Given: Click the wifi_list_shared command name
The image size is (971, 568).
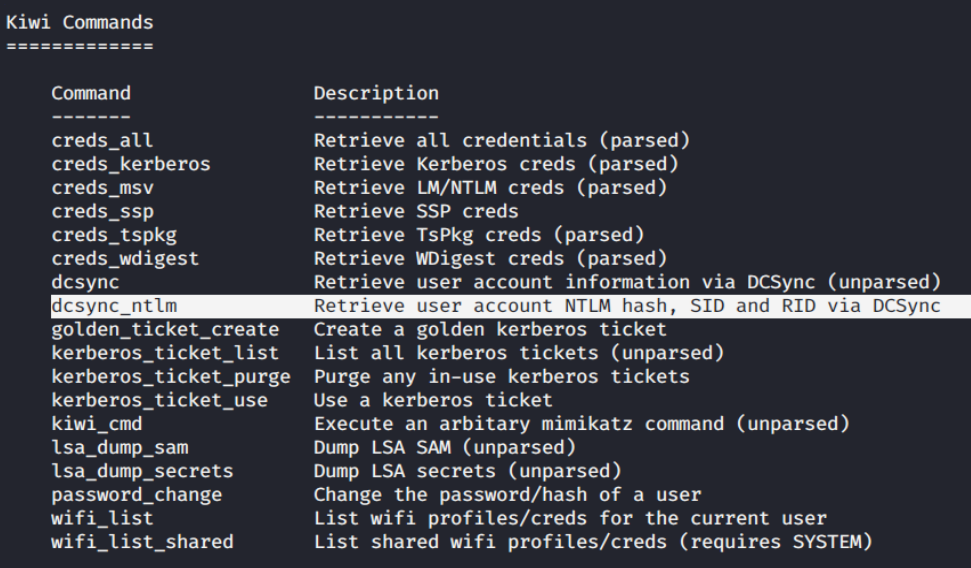Looking at the screenshot, I should click(x=142, y=542).
